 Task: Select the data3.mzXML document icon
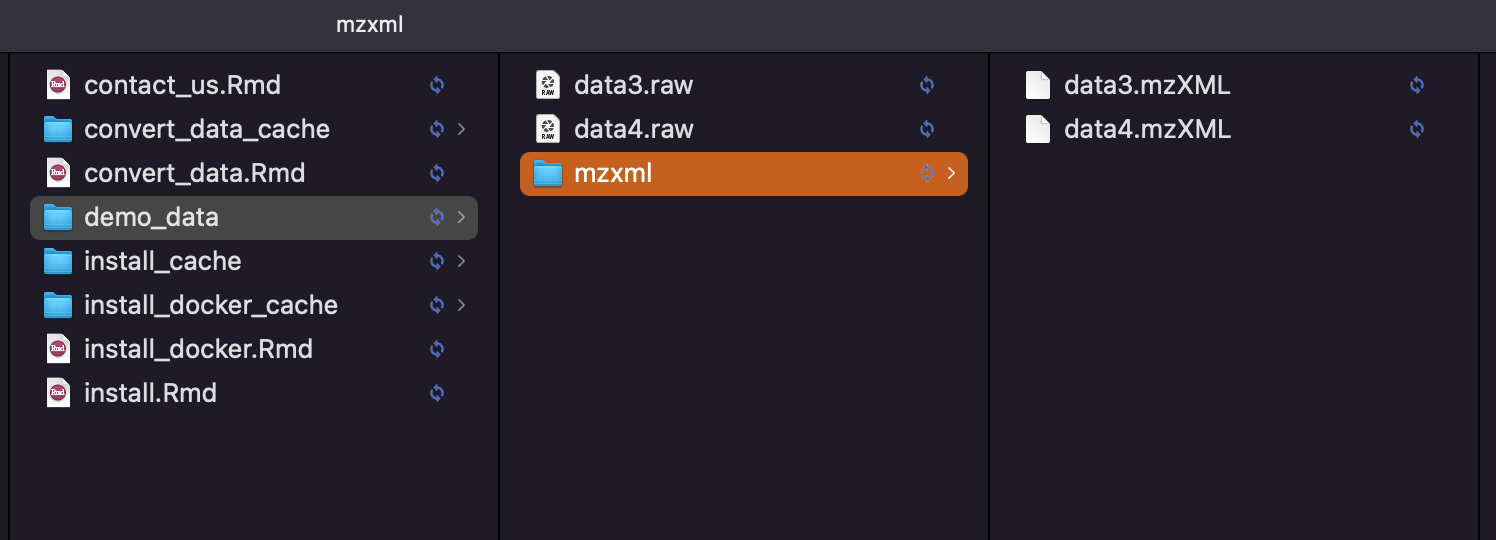1038,85
